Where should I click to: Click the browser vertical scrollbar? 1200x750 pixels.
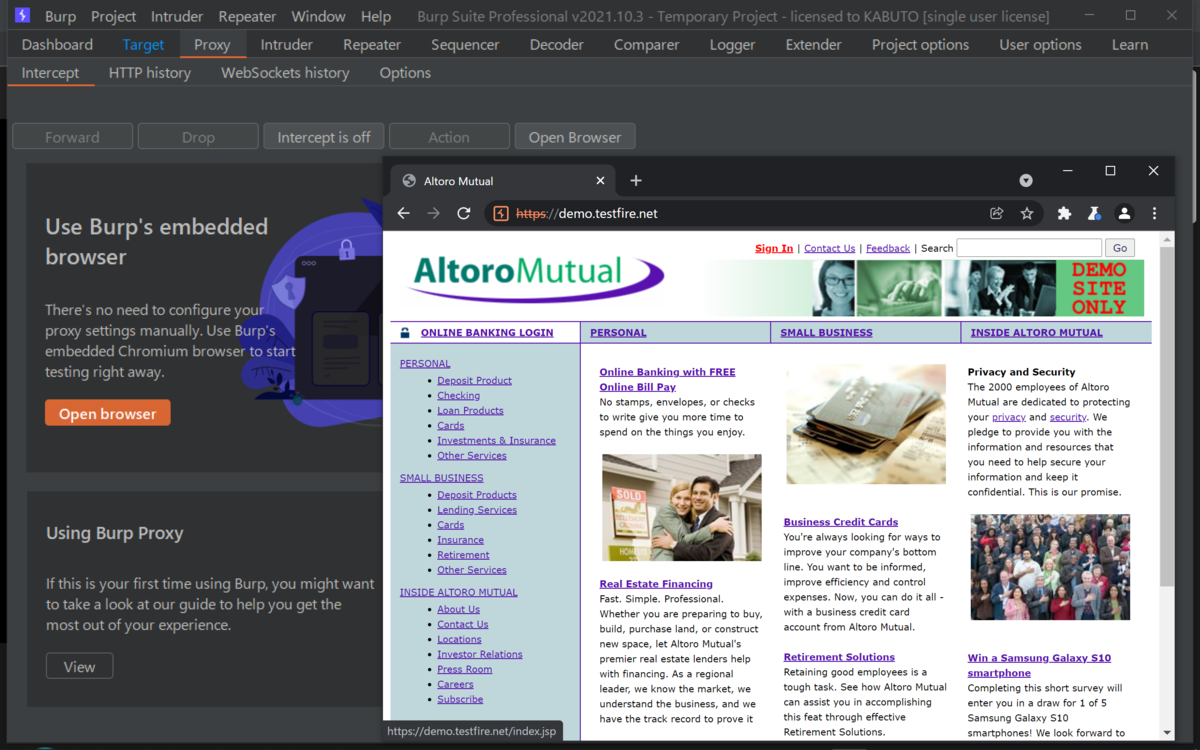[x=1167, y=416]
